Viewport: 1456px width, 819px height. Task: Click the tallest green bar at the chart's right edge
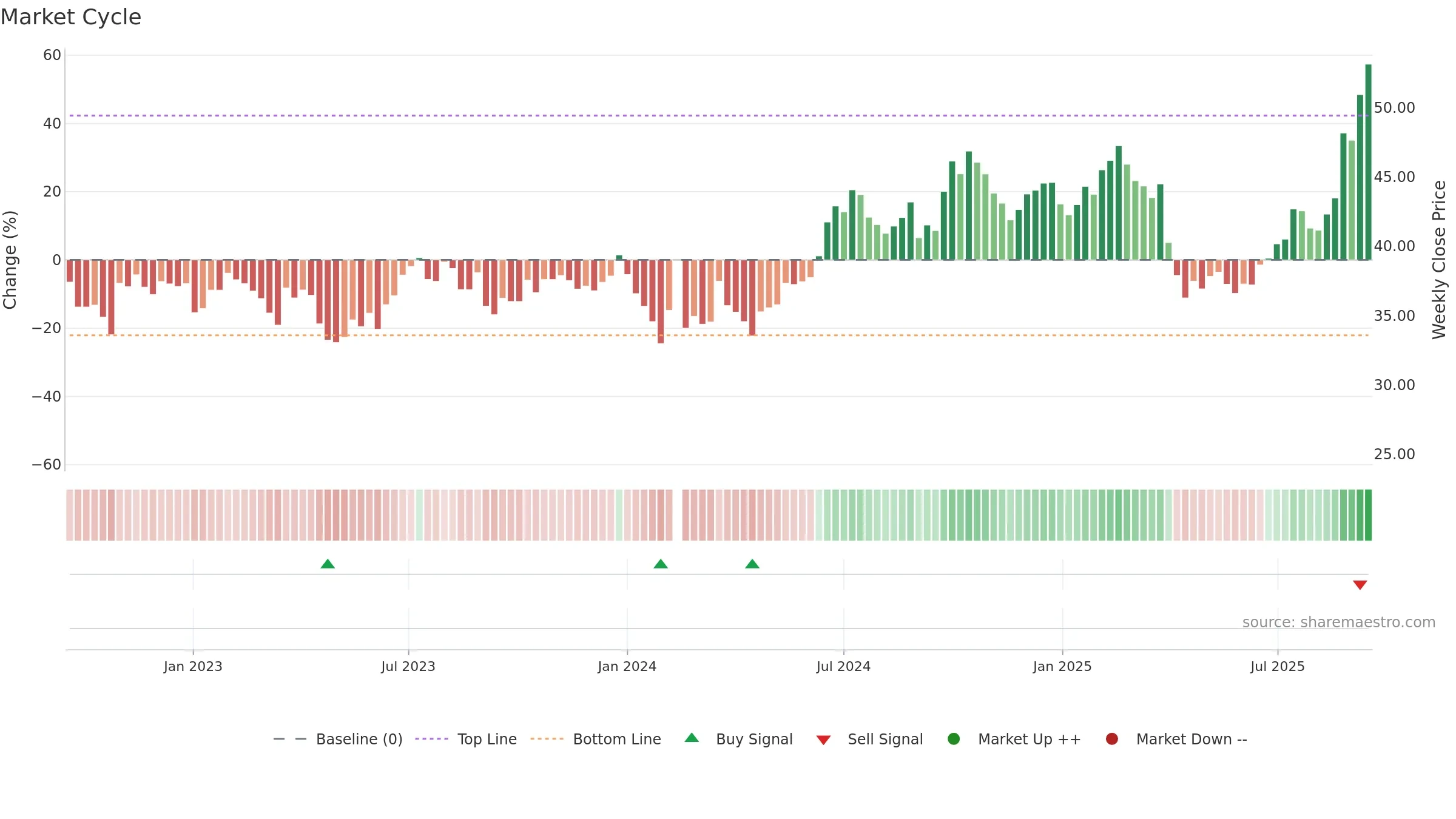pyautogui.click(x=1369, y=162)
